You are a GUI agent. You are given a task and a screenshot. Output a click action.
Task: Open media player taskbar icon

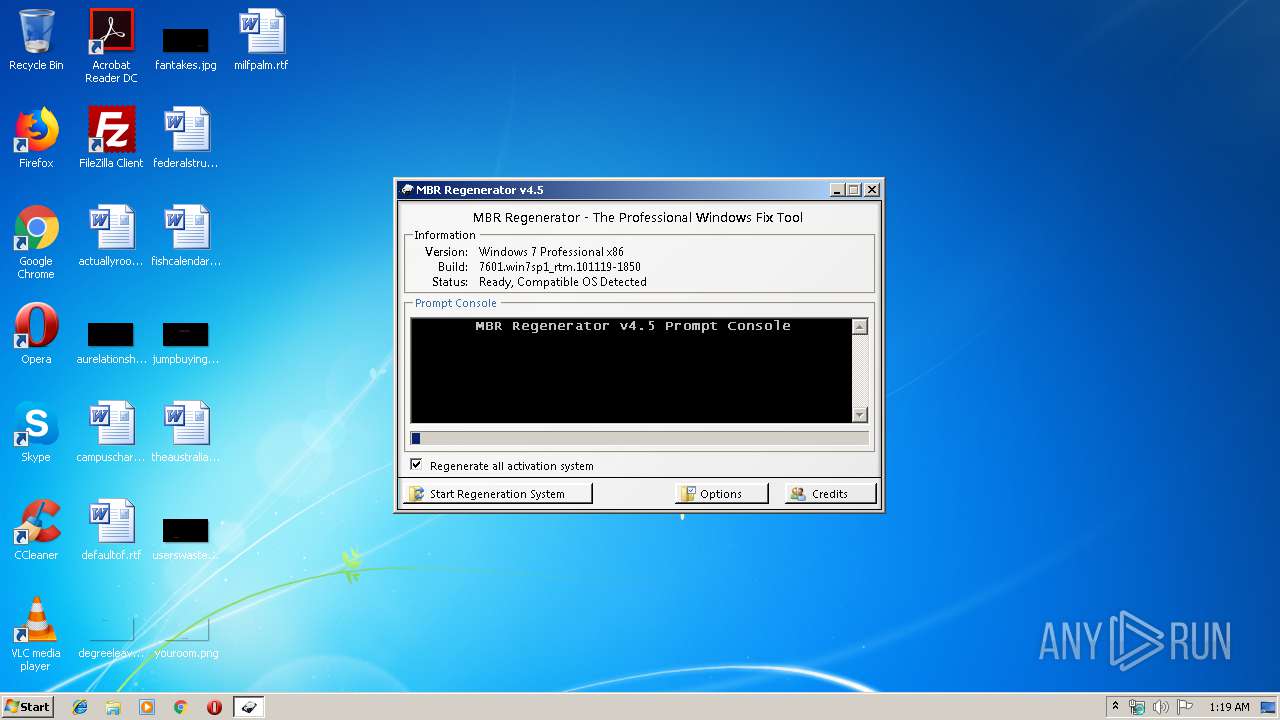point(147,707)
